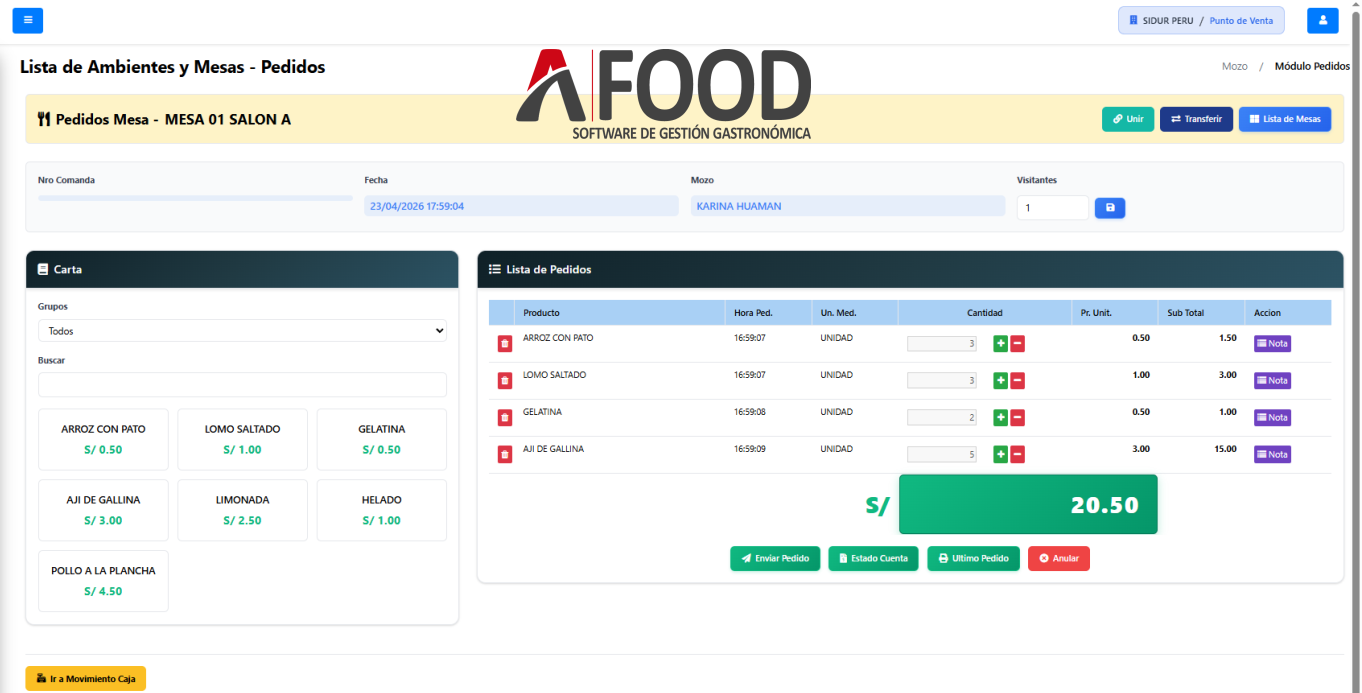Open Lista de Mesas
Viewport: 1362px width, 693px height.
pos(1285,119)
